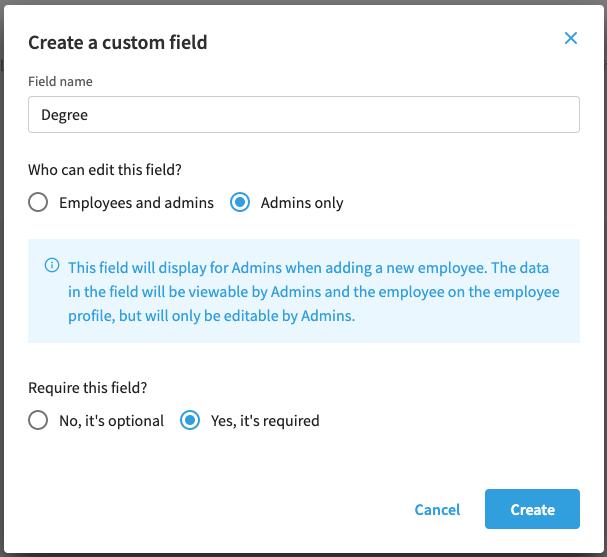The height and width of the screenshot is (557, 607).
Task: Click the 'No, it's optional' label text
Action: pos(111,421)
